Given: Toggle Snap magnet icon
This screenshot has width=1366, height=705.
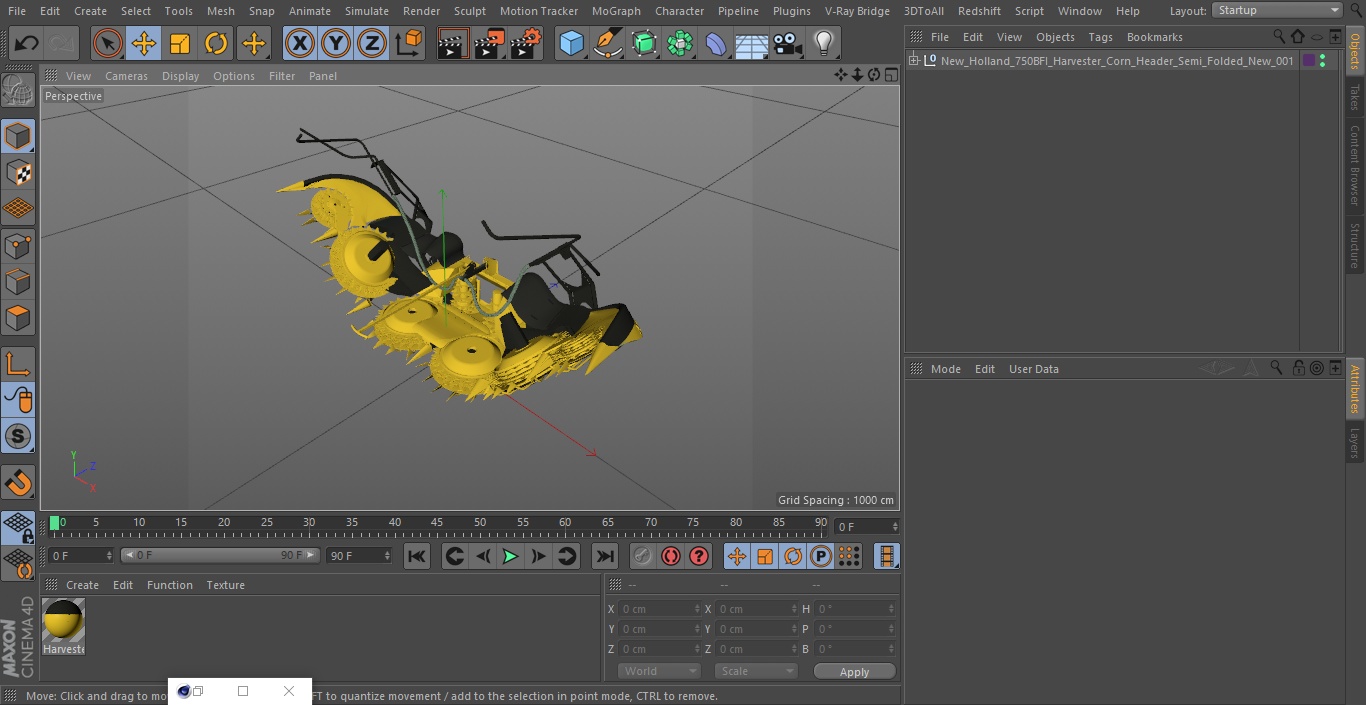Looking at the screenshot, I should pyautogui.click(x=18, y=483).
